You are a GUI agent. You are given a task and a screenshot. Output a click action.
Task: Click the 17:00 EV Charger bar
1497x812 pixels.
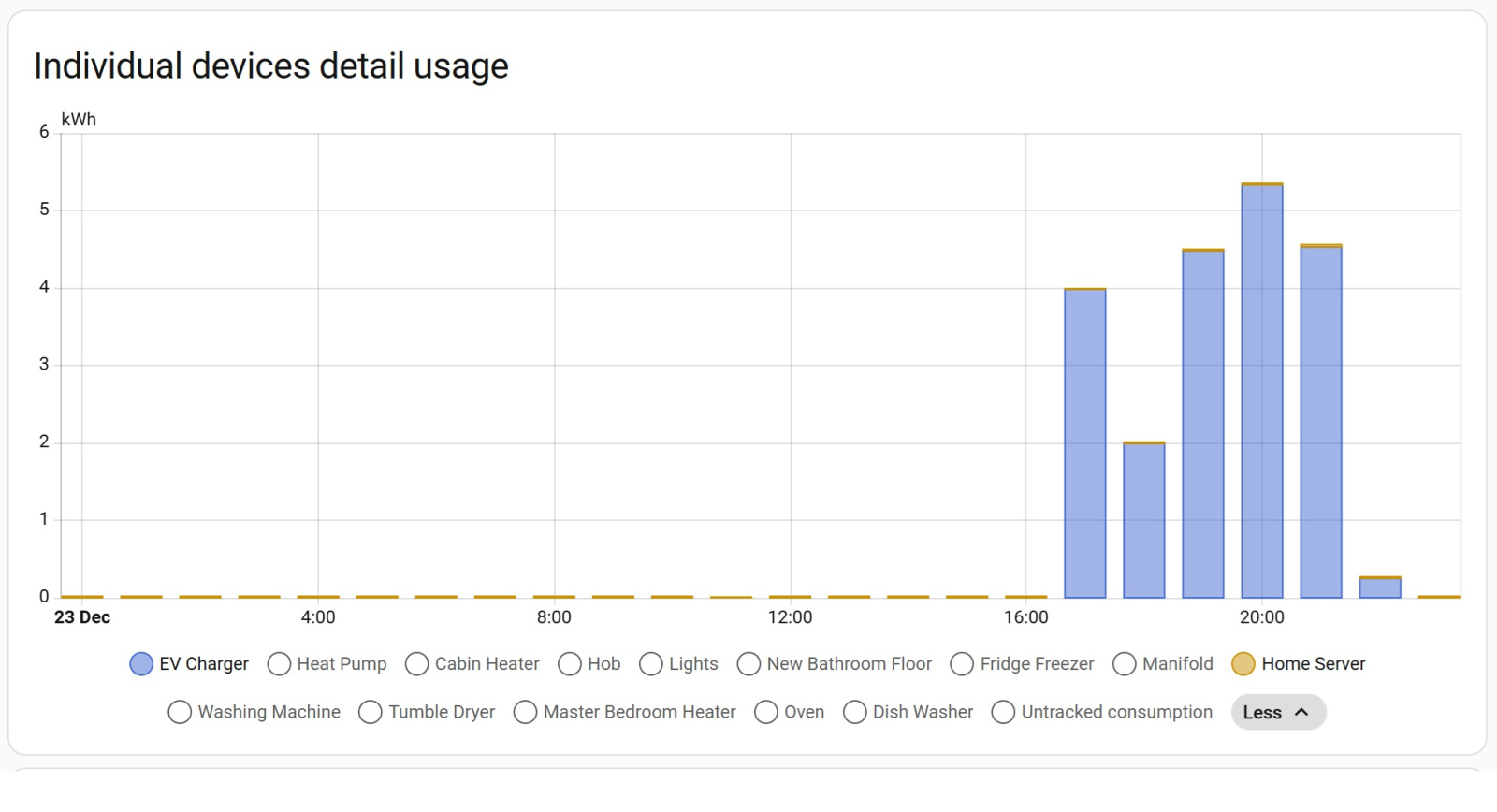1085,444
